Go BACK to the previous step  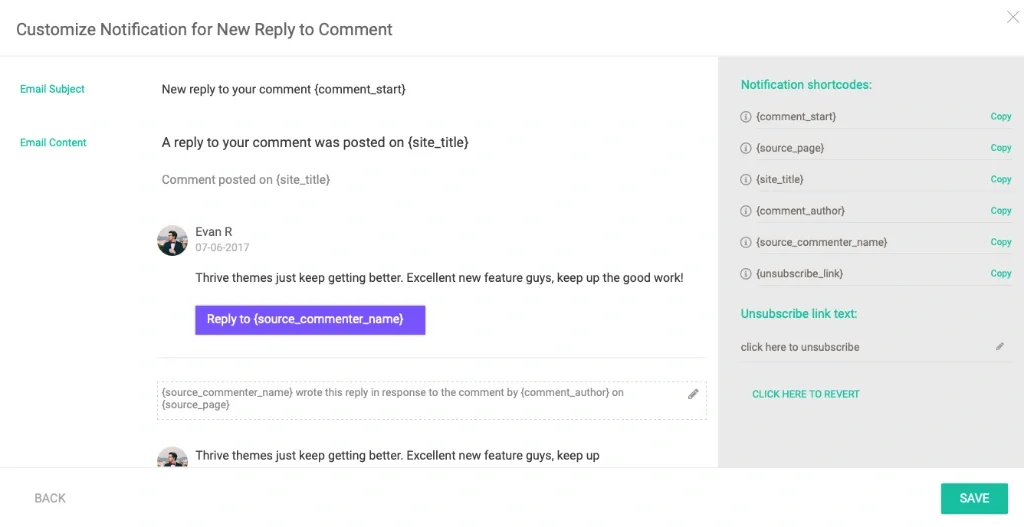[x=50, y=498]
